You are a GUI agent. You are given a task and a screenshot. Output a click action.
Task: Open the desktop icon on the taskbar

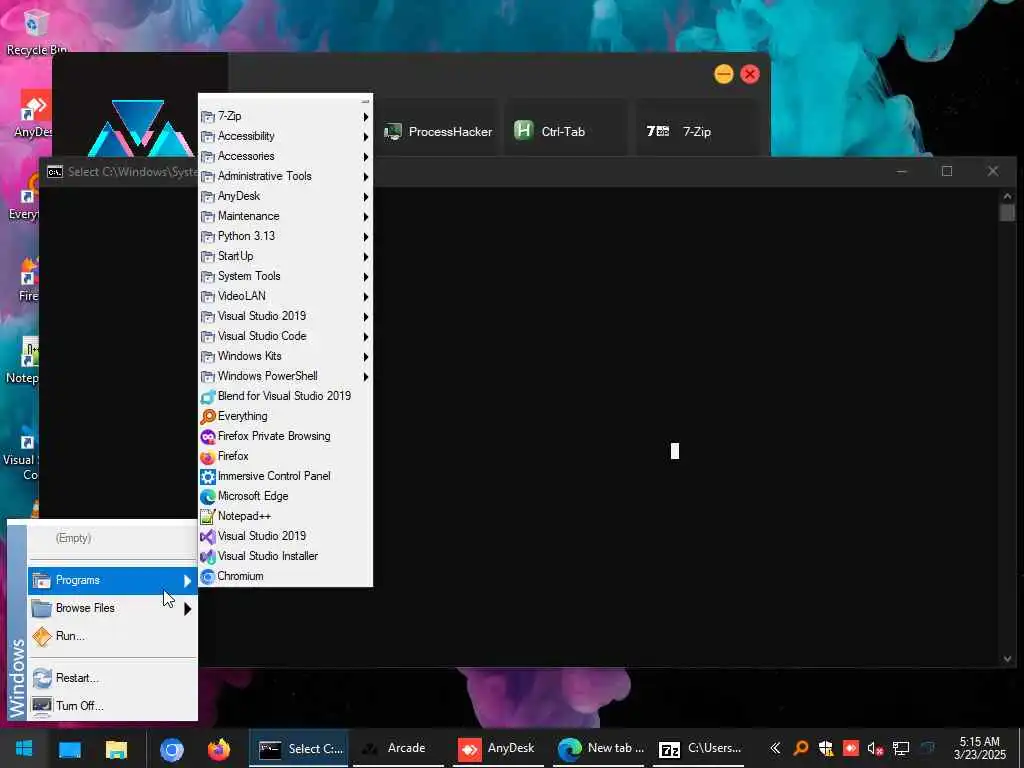70,749
